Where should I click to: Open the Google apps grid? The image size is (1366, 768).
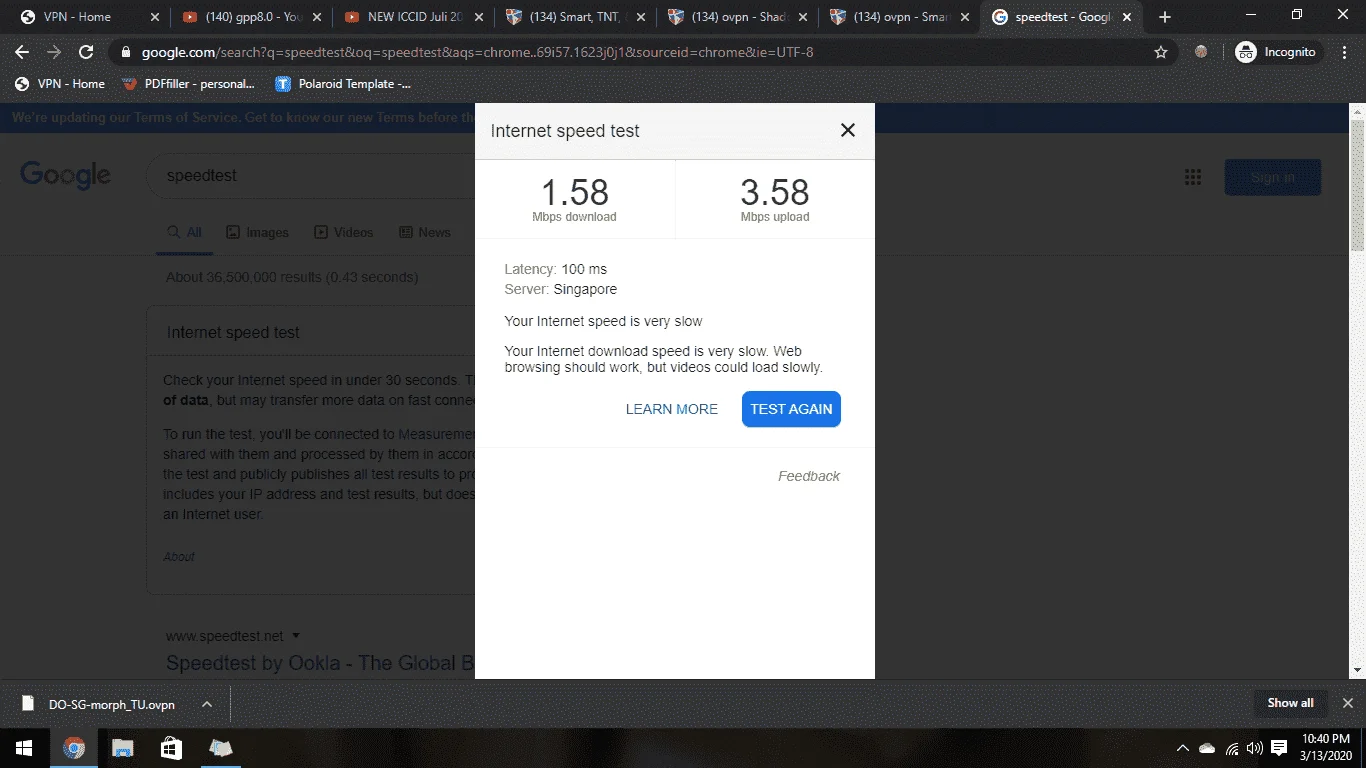pyautogui.click(x=1192, y=177)
